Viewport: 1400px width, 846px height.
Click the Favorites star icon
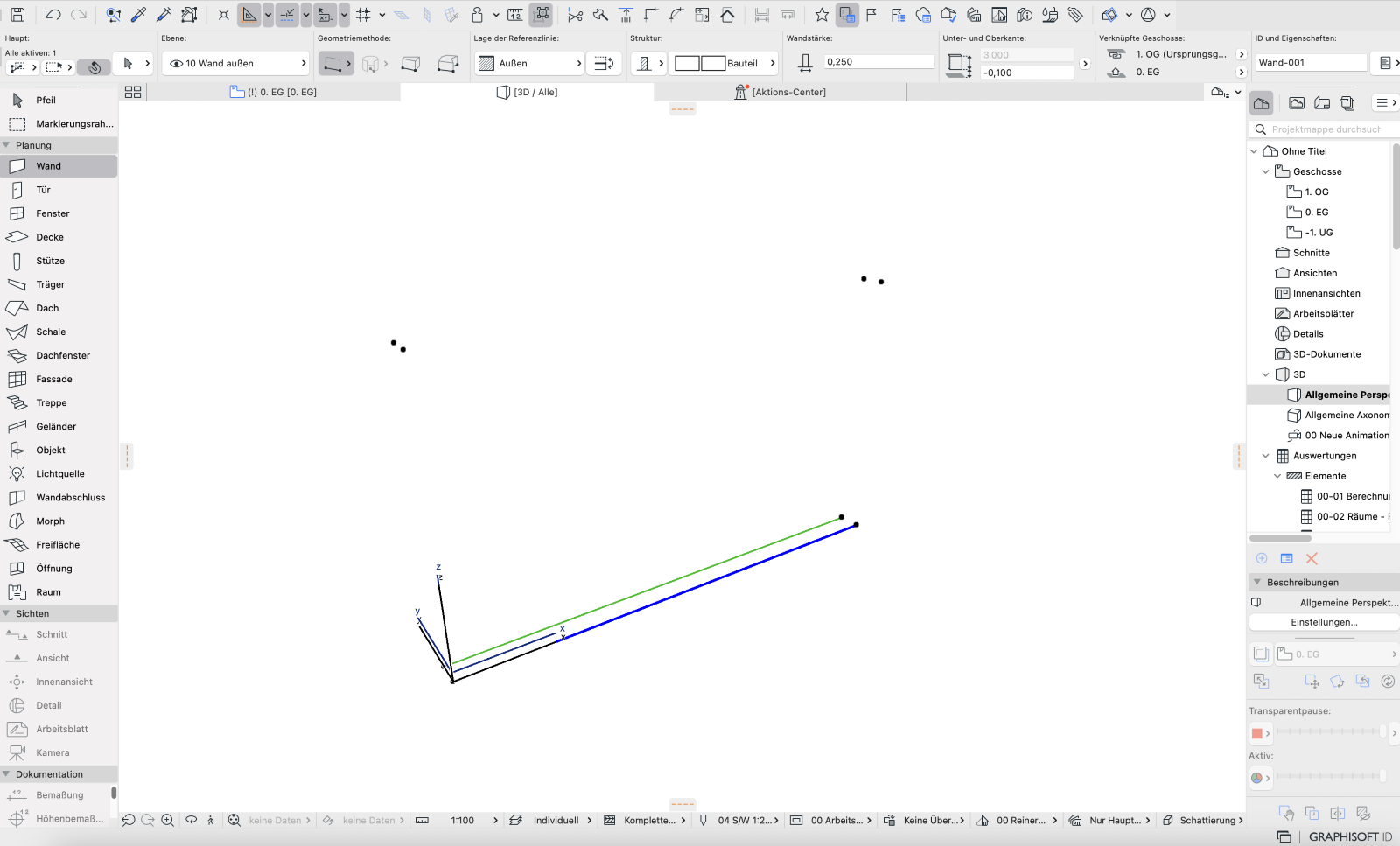coord(822,15)
